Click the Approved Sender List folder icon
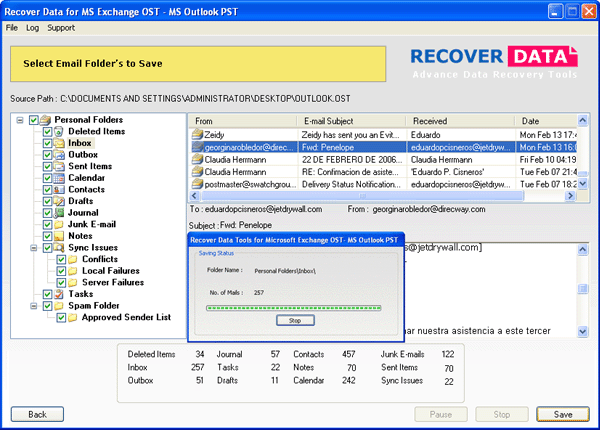This screenshot has width=600, height=430. pyautogui.click(x=73, y=318)
